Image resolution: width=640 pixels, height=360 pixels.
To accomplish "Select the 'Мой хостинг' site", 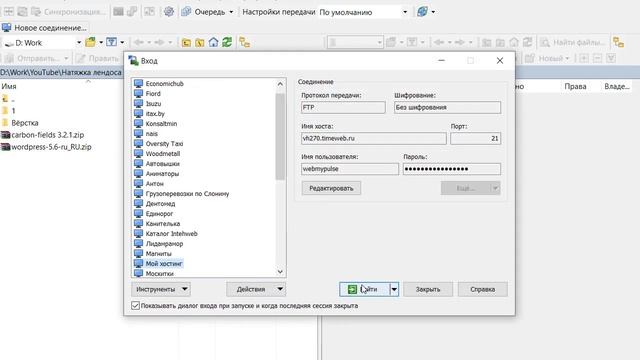I will (x=164, y=264).
